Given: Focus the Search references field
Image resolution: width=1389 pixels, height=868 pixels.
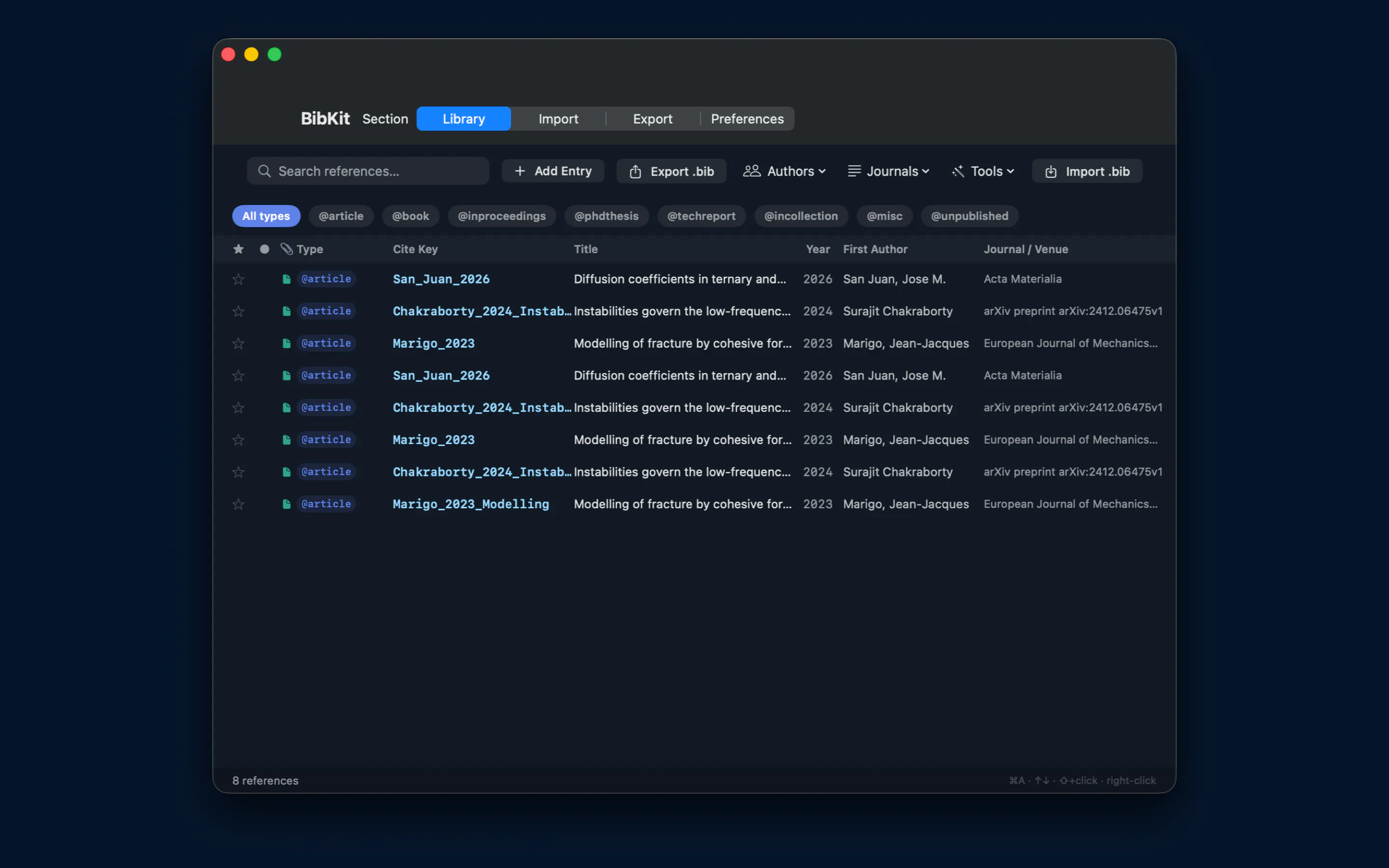Looking at the screenshot, I should coord(368,171).
